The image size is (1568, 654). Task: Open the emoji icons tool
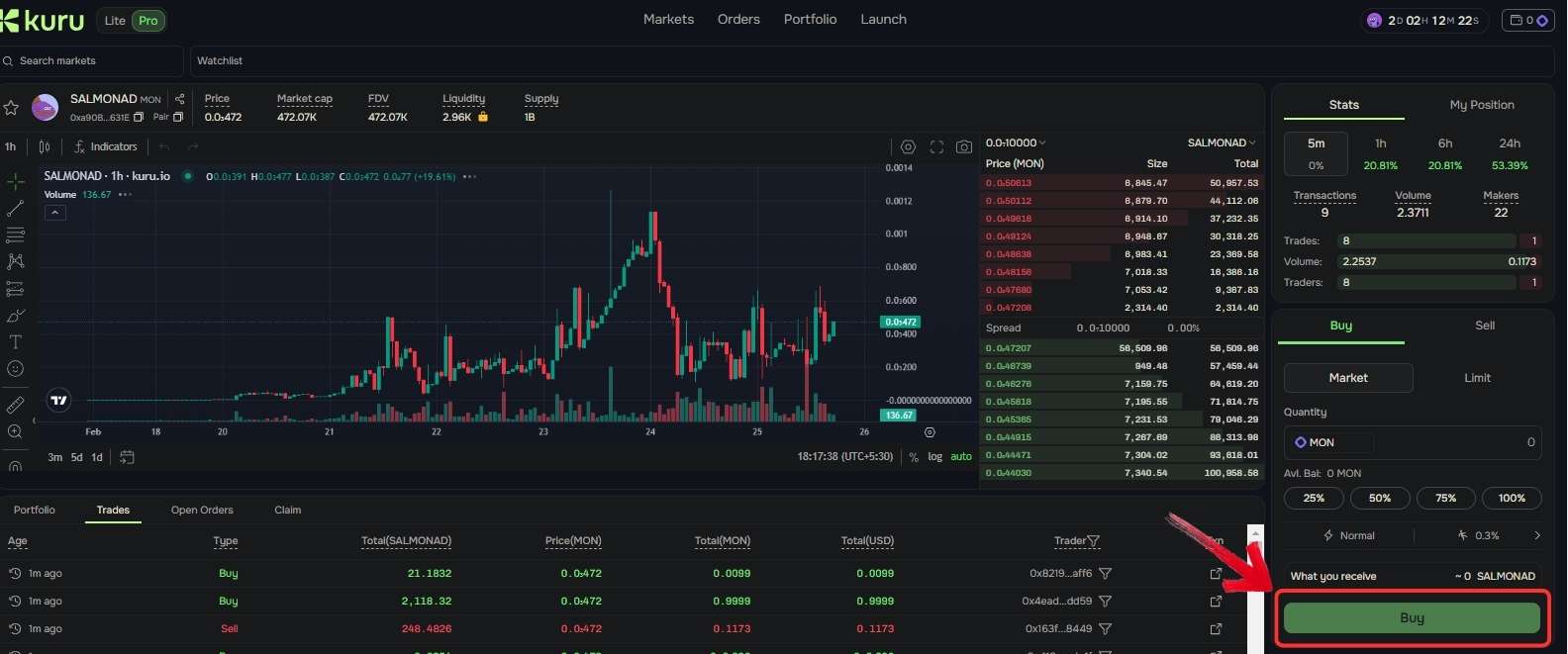[15, 369]
